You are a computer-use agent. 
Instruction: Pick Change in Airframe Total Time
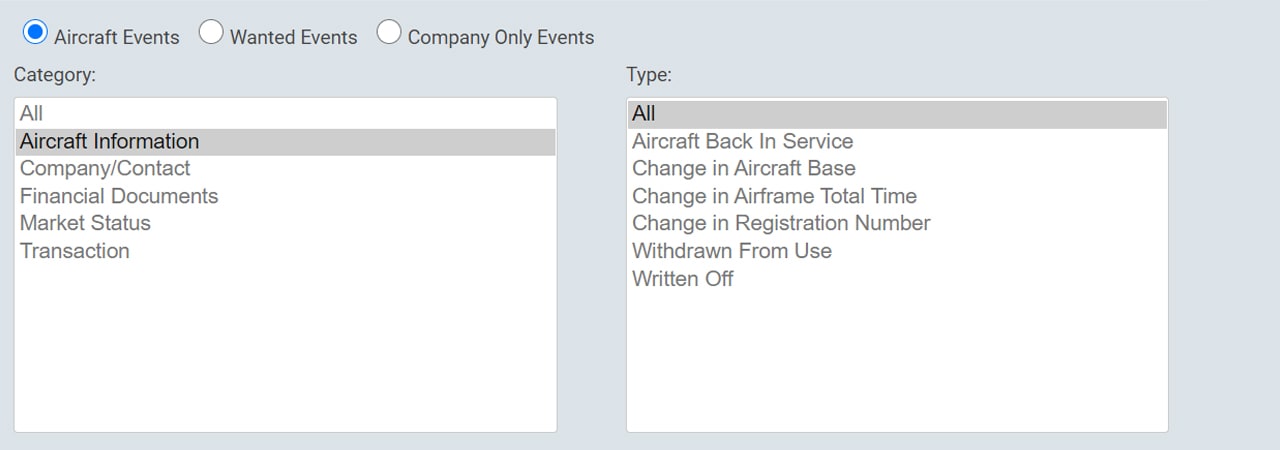(897, 196)
